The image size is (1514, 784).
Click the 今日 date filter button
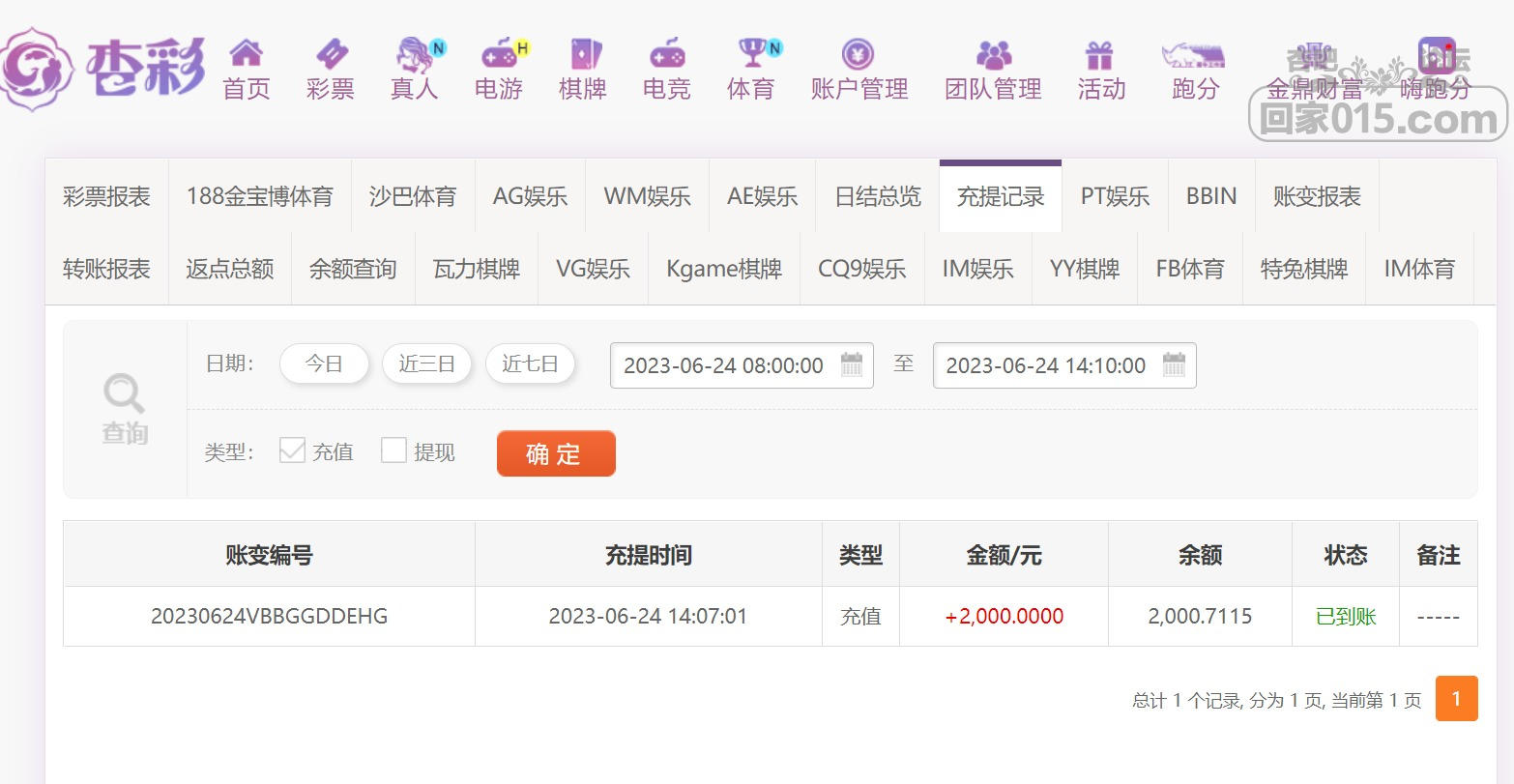click(x=324, y=364)
